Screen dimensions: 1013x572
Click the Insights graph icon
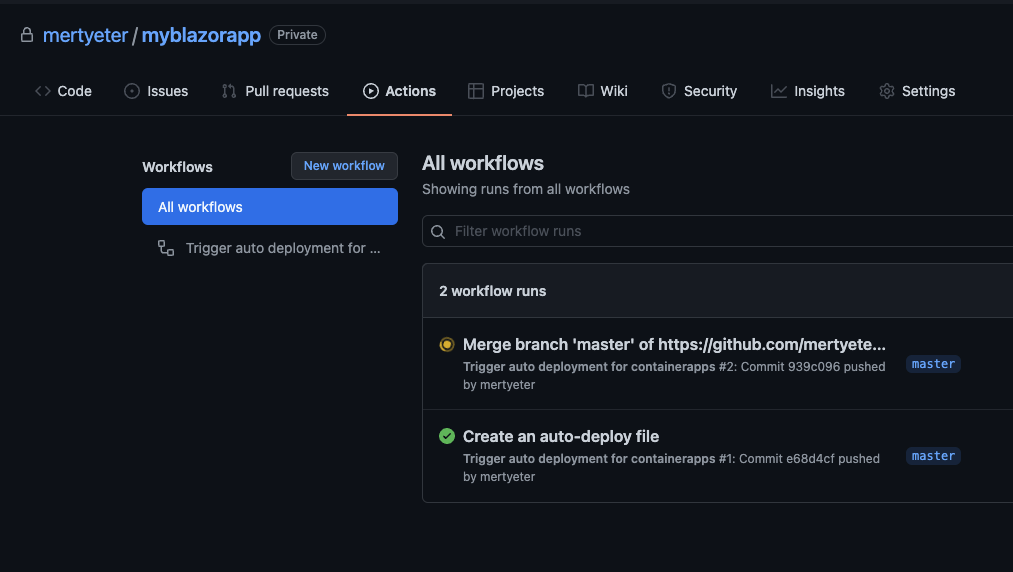tap(778, 91)
